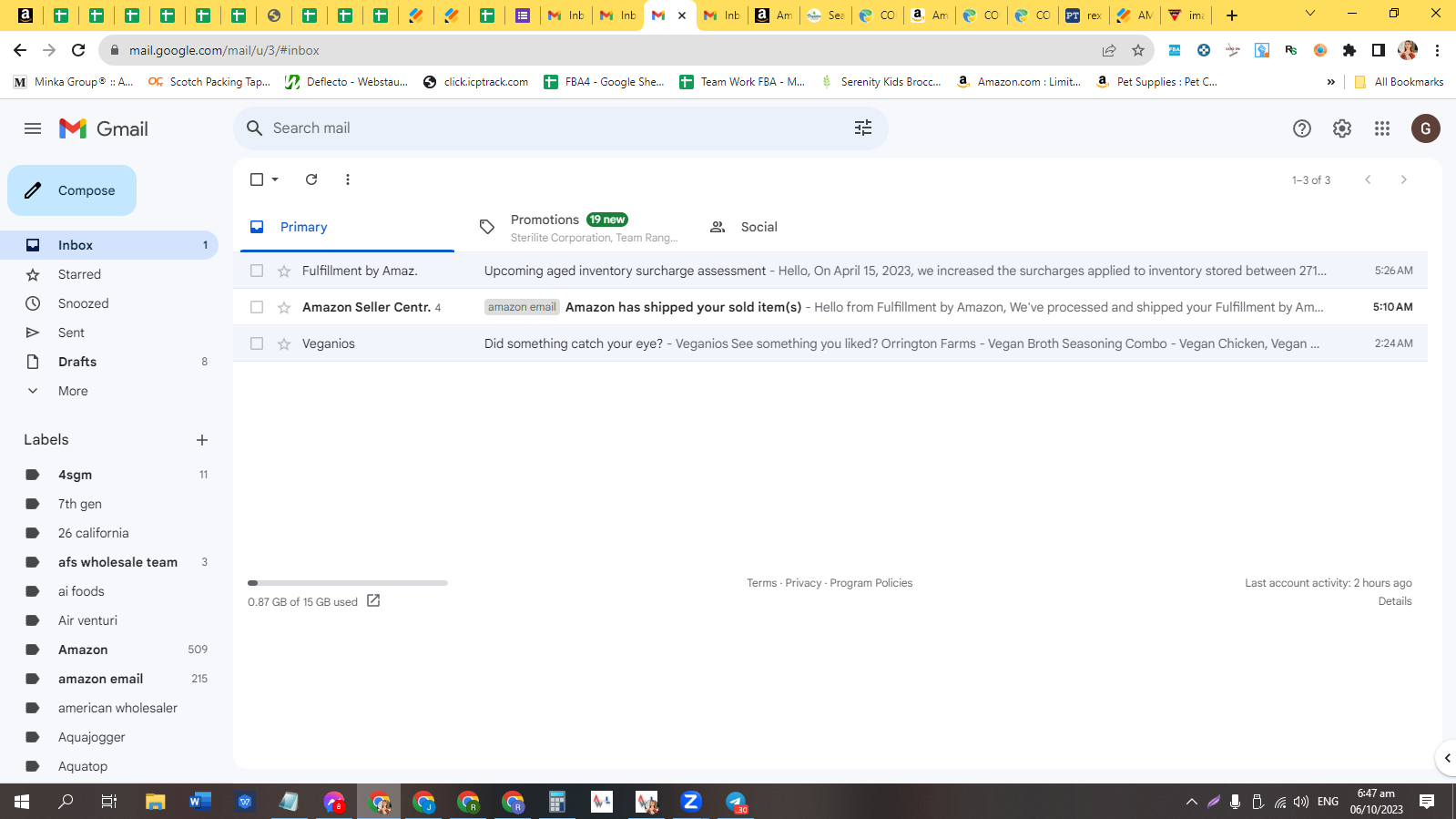Open the Starred folder
The image size is (1456, 819).
109,274
